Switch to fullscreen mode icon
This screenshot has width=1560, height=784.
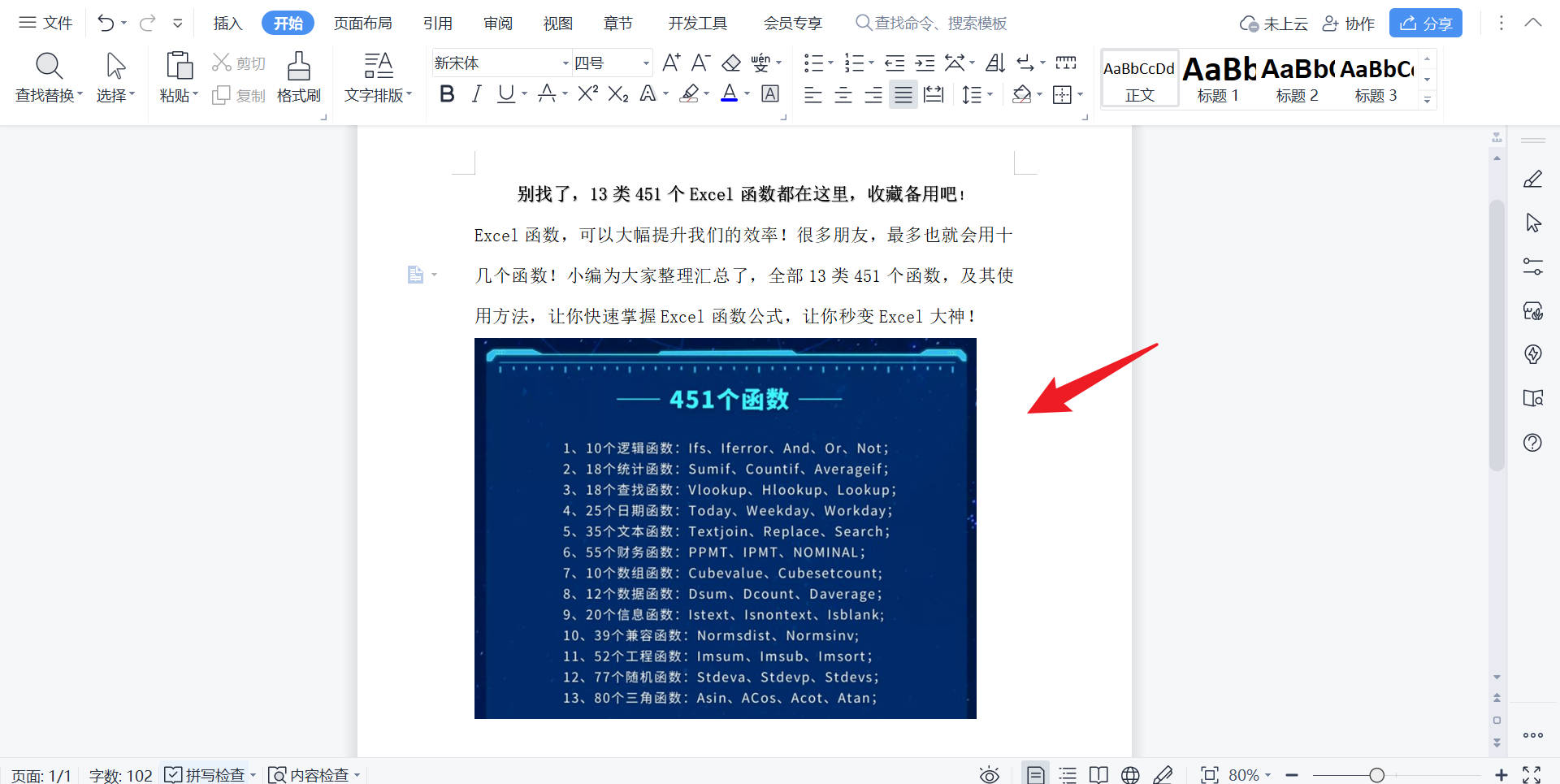(1532, 775)
